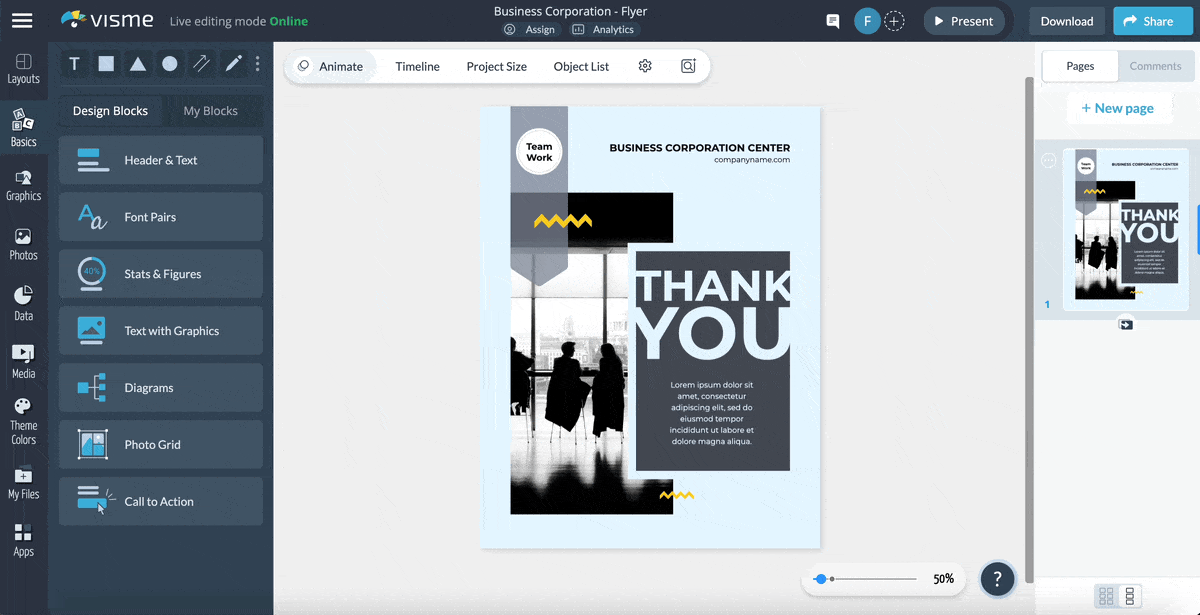Viewport: 1200px width, 615px height.
Task: Select the Text tool
Action: coord(74,63)
